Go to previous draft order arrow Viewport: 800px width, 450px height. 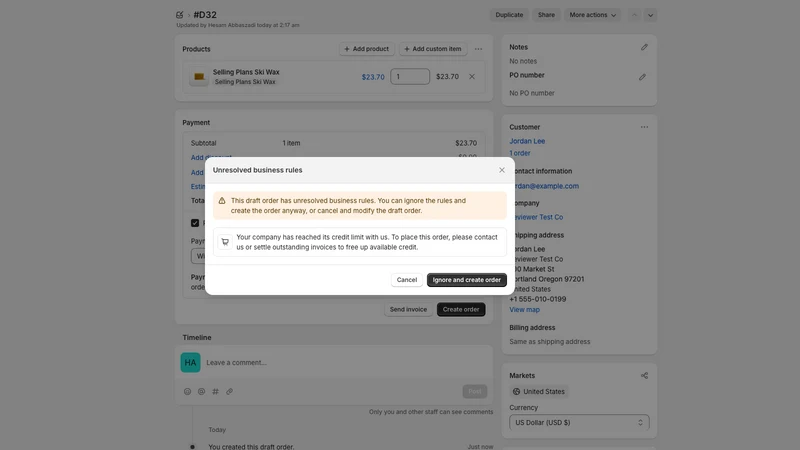(634, 15)
